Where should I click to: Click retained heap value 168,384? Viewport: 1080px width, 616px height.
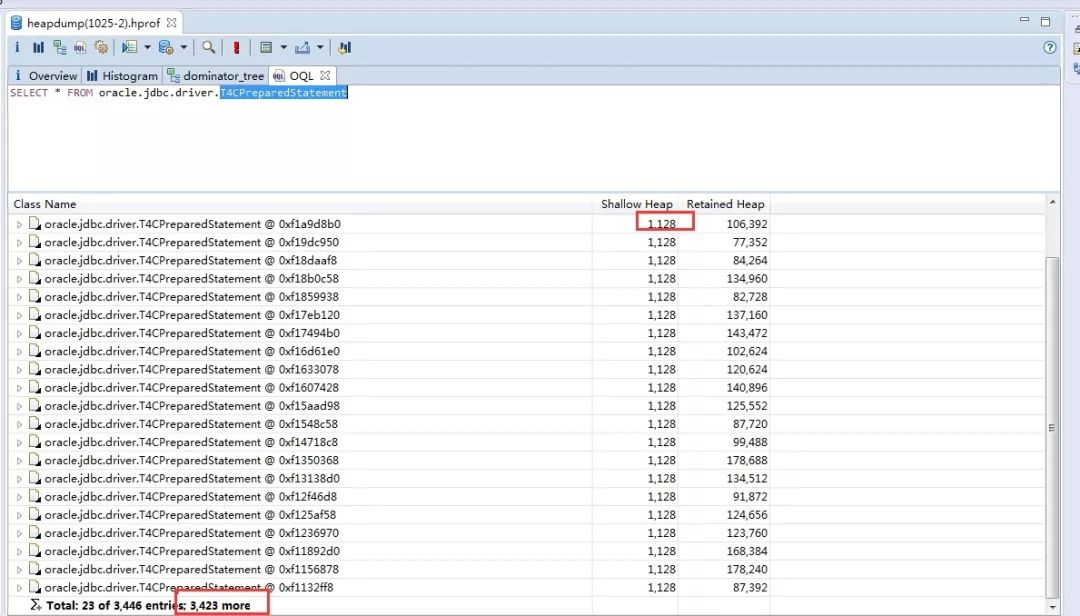click(747, 551)
